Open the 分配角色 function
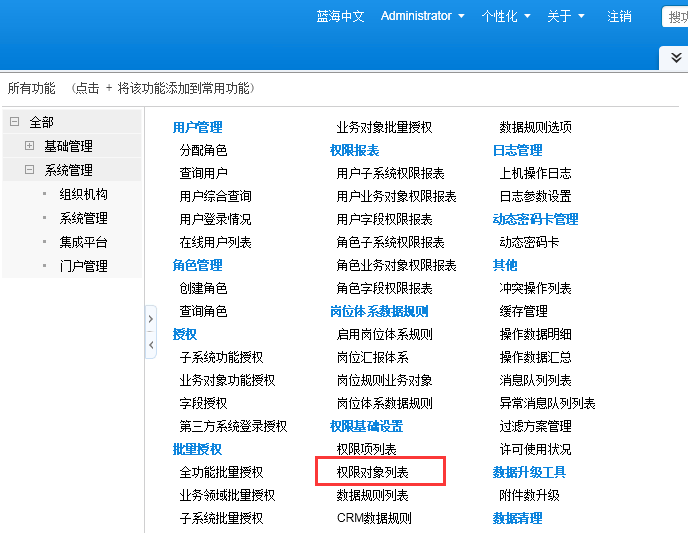 coord(203,150)
